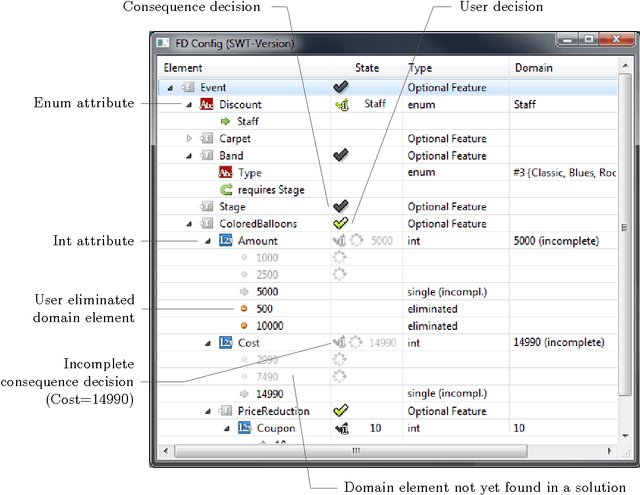Viewport: 640px width, 495px height.
Task: Click the requires Stage constraint icon
Action: coord(225,190)
